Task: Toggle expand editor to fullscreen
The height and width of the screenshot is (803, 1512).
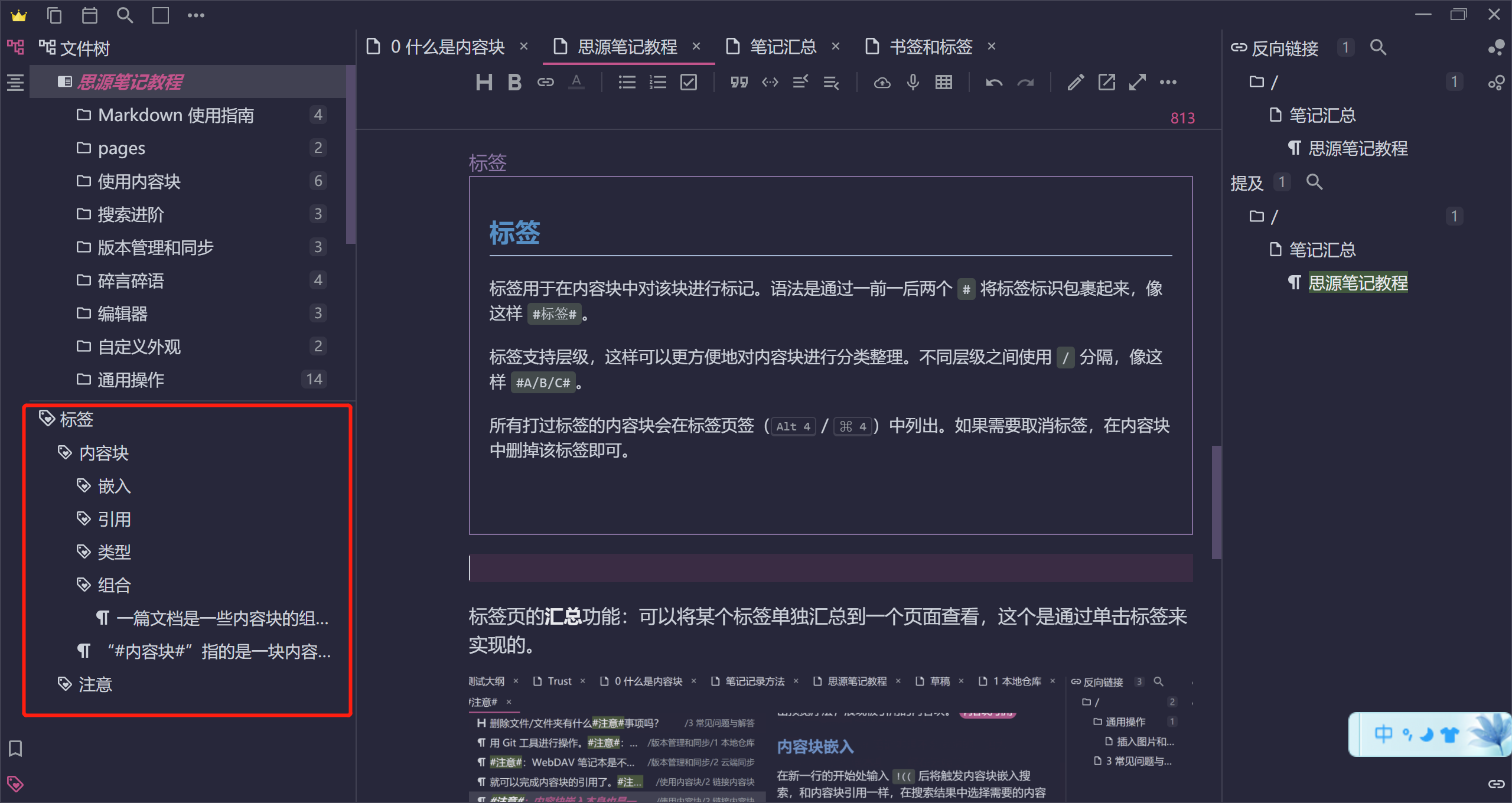Action: 1137,82
